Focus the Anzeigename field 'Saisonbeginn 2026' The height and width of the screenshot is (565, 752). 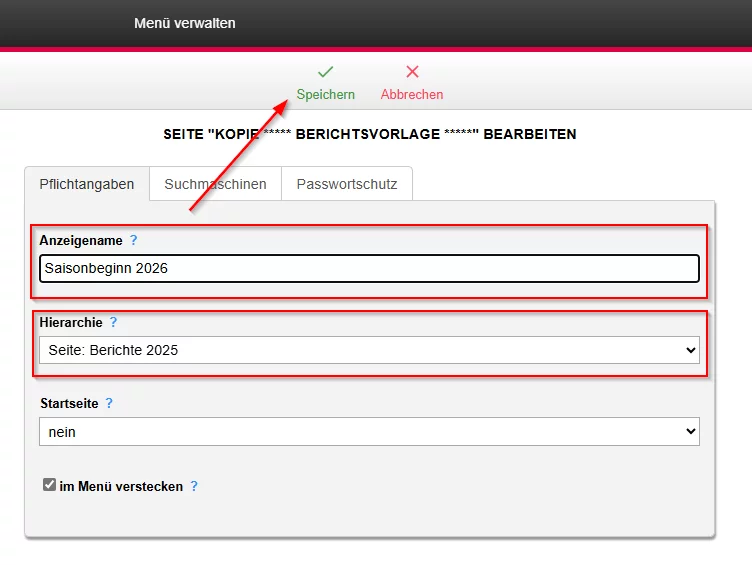click(x=369, y=268)
